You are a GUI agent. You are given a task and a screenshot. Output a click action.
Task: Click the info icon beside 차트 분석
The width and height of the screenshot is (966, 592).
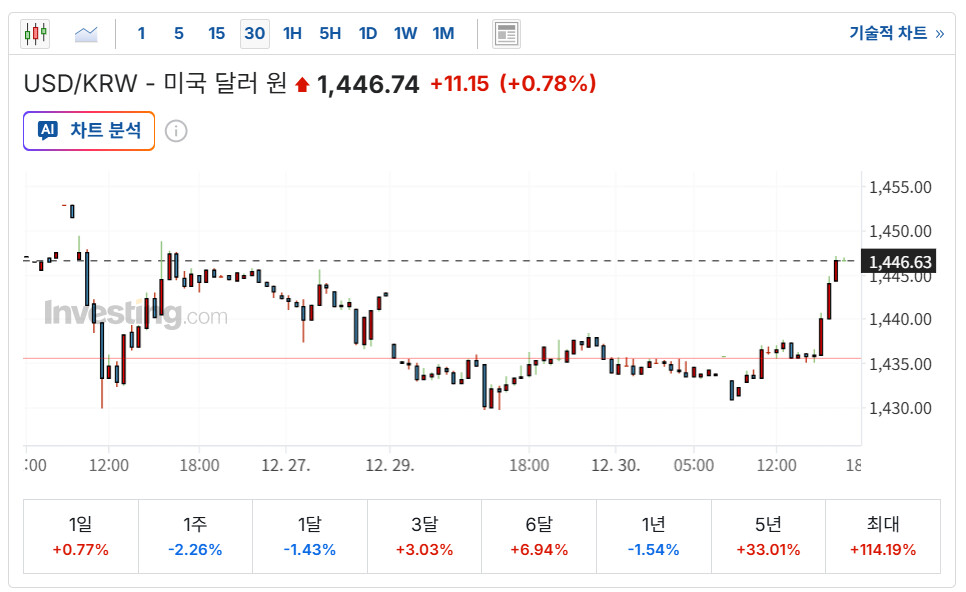click(x=176, y=131)
